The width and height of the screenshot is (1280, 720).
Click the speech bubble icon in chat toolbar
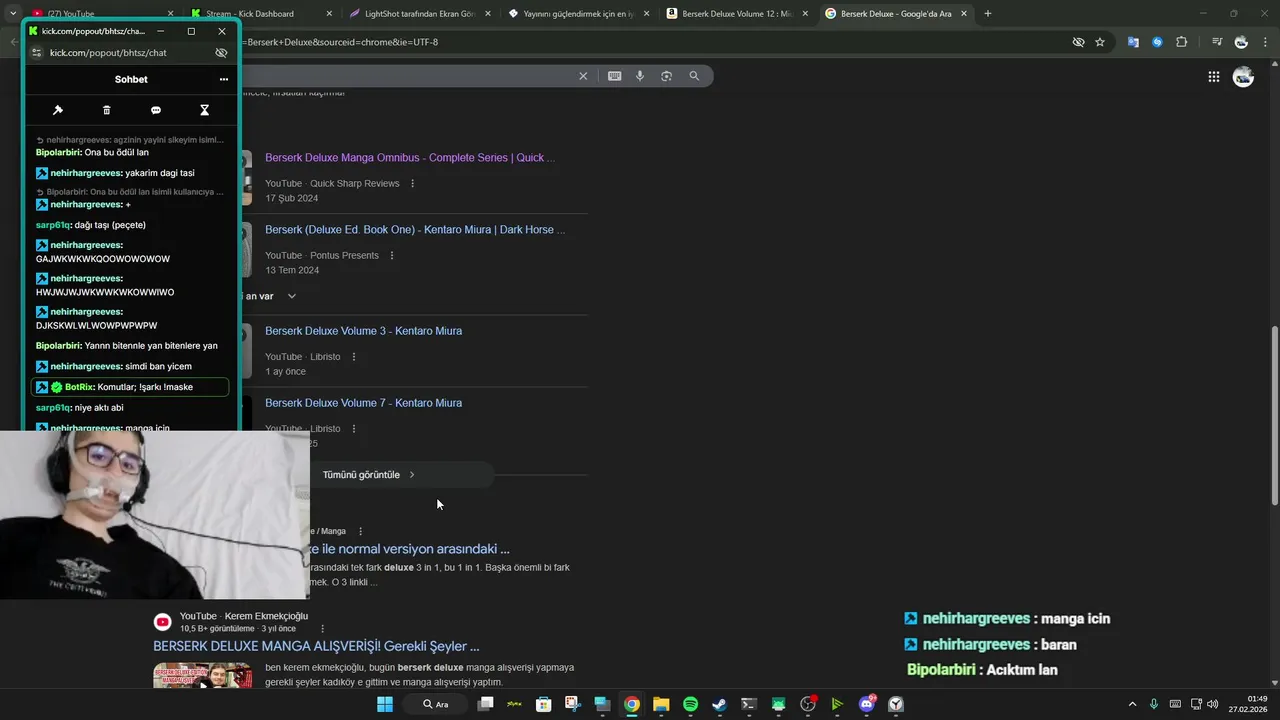click(156, 110)
